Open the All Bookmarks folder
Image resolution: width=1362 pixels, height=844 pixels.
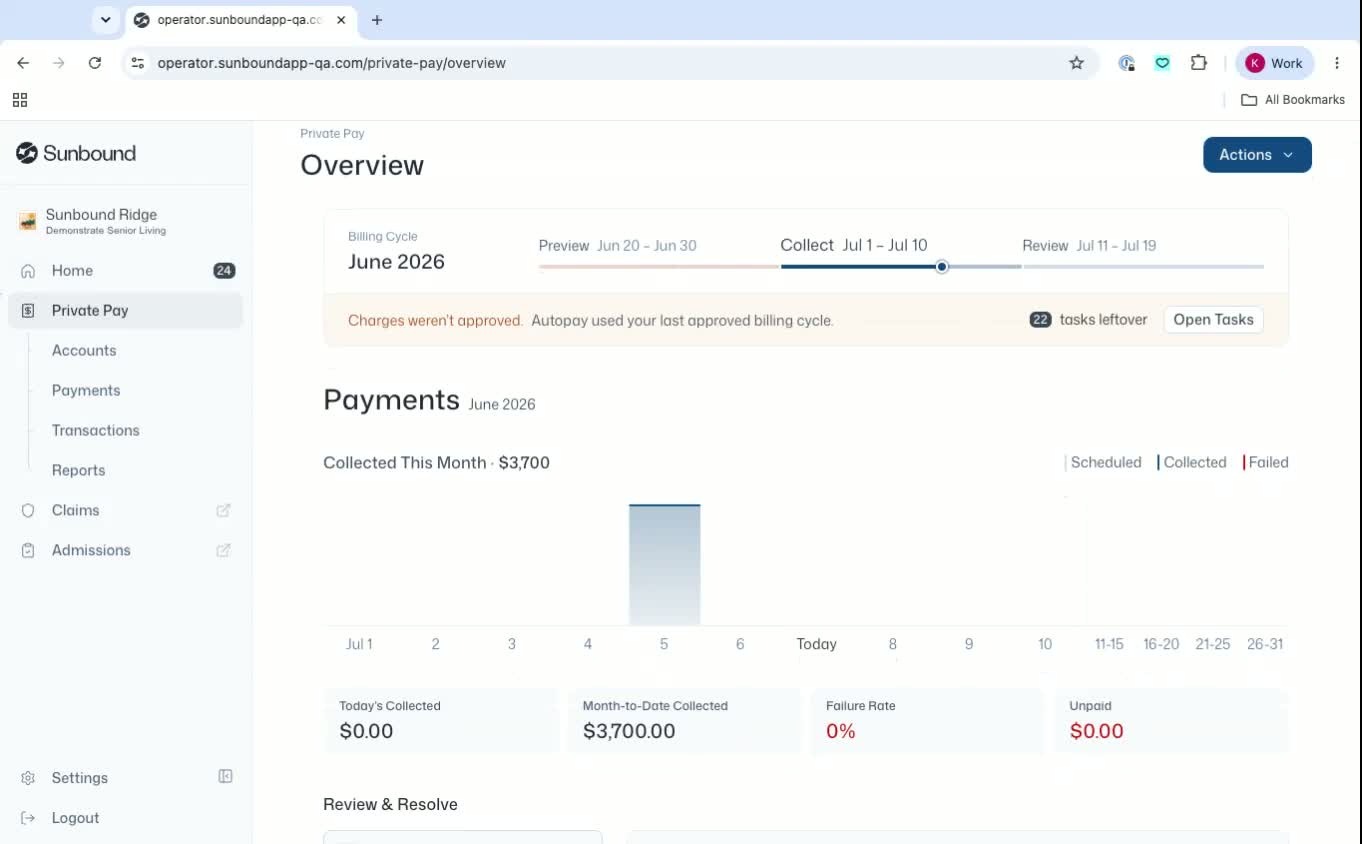click(x=1293, y=100)
